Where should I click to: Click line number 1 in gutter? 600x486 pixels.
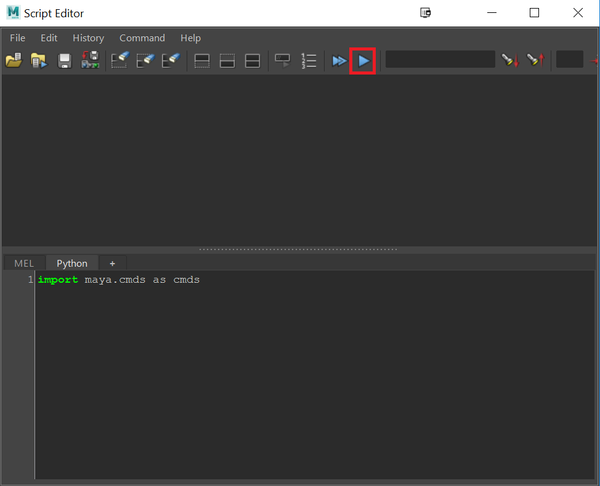(30, 280)
